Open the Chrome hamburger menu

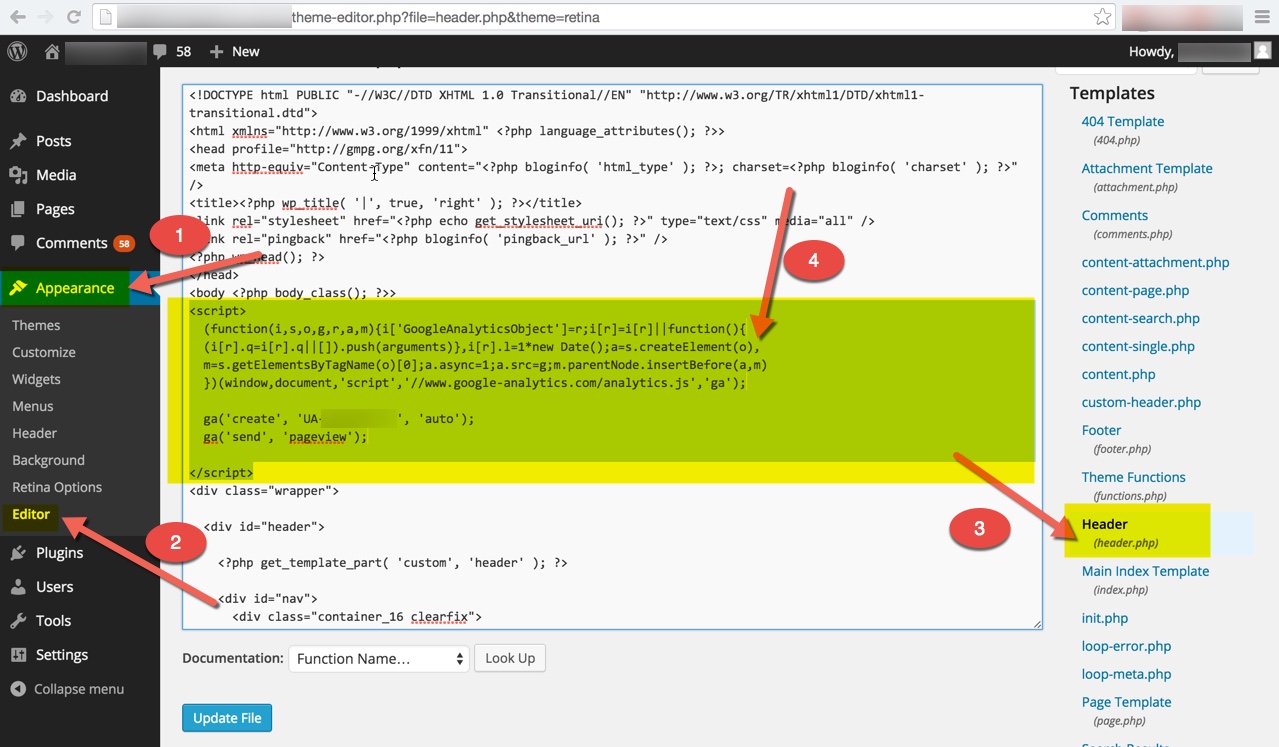[x=1261, y=17]
